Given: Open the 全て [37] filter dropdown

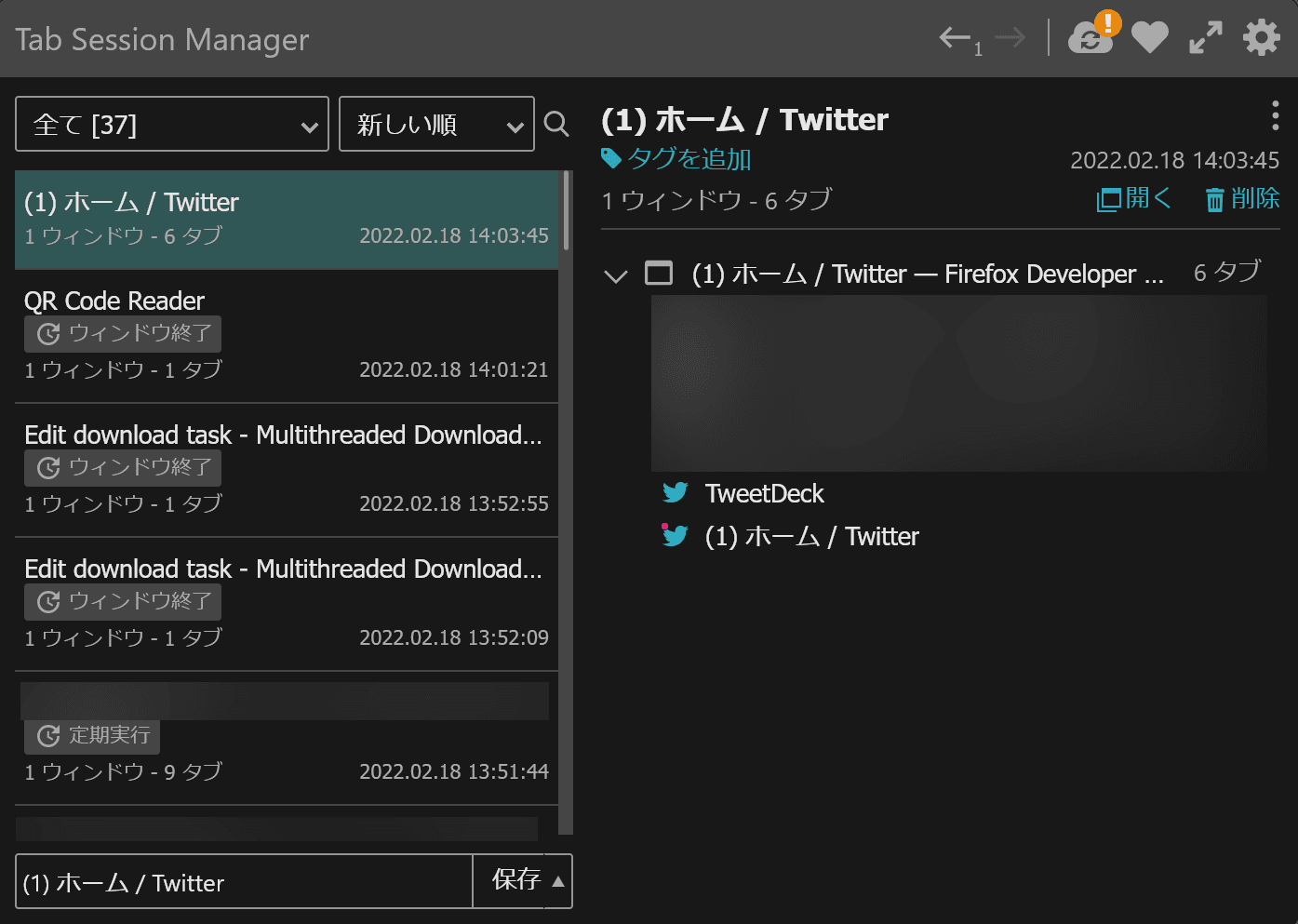Looking at the screenshot, I should pyautogui.click(x=172, y=124).
